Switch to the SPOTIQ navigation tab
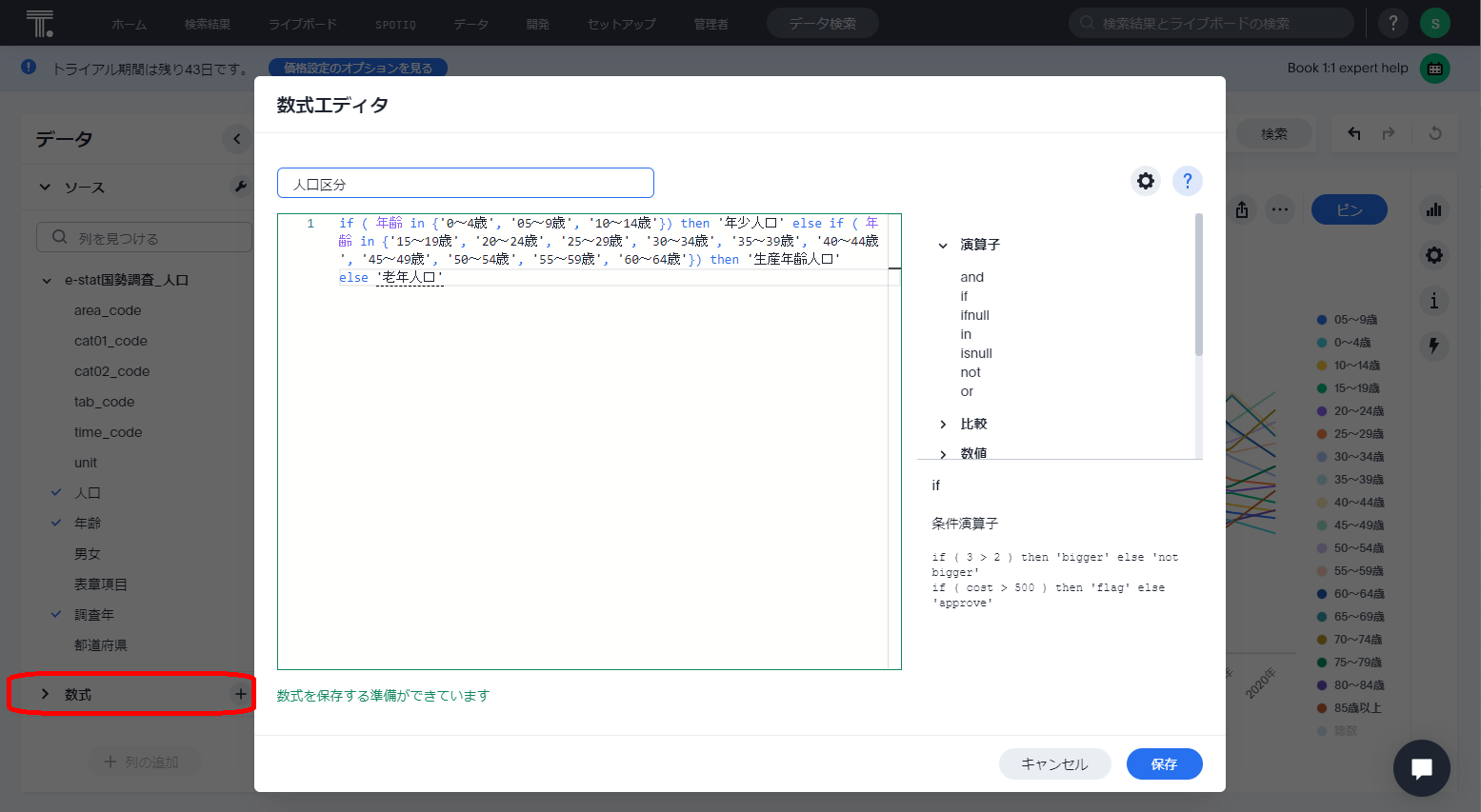 (x=395, y=23)
